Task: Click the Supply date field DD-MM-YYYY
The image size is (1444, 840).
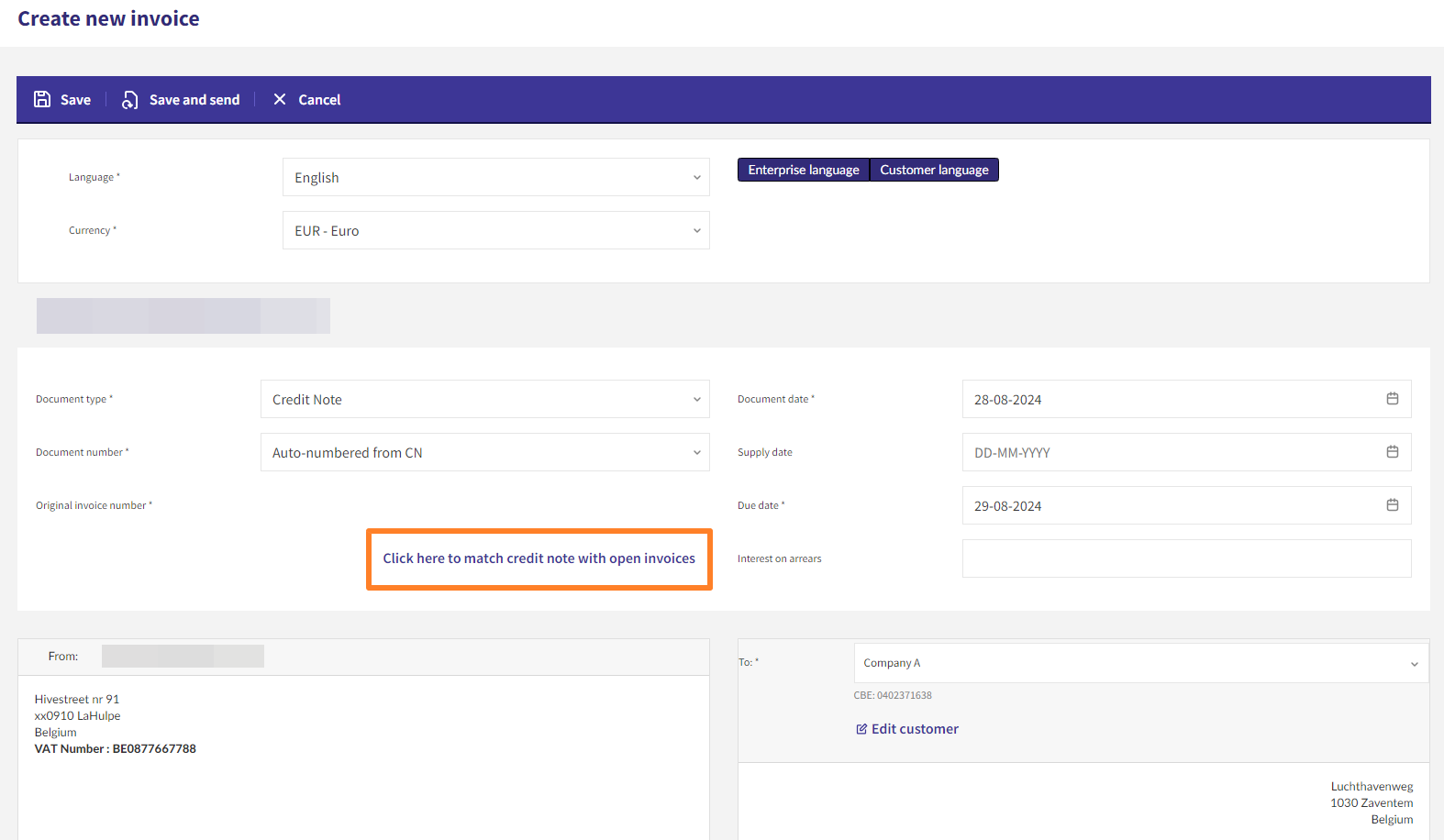Action: (1186, 452)
